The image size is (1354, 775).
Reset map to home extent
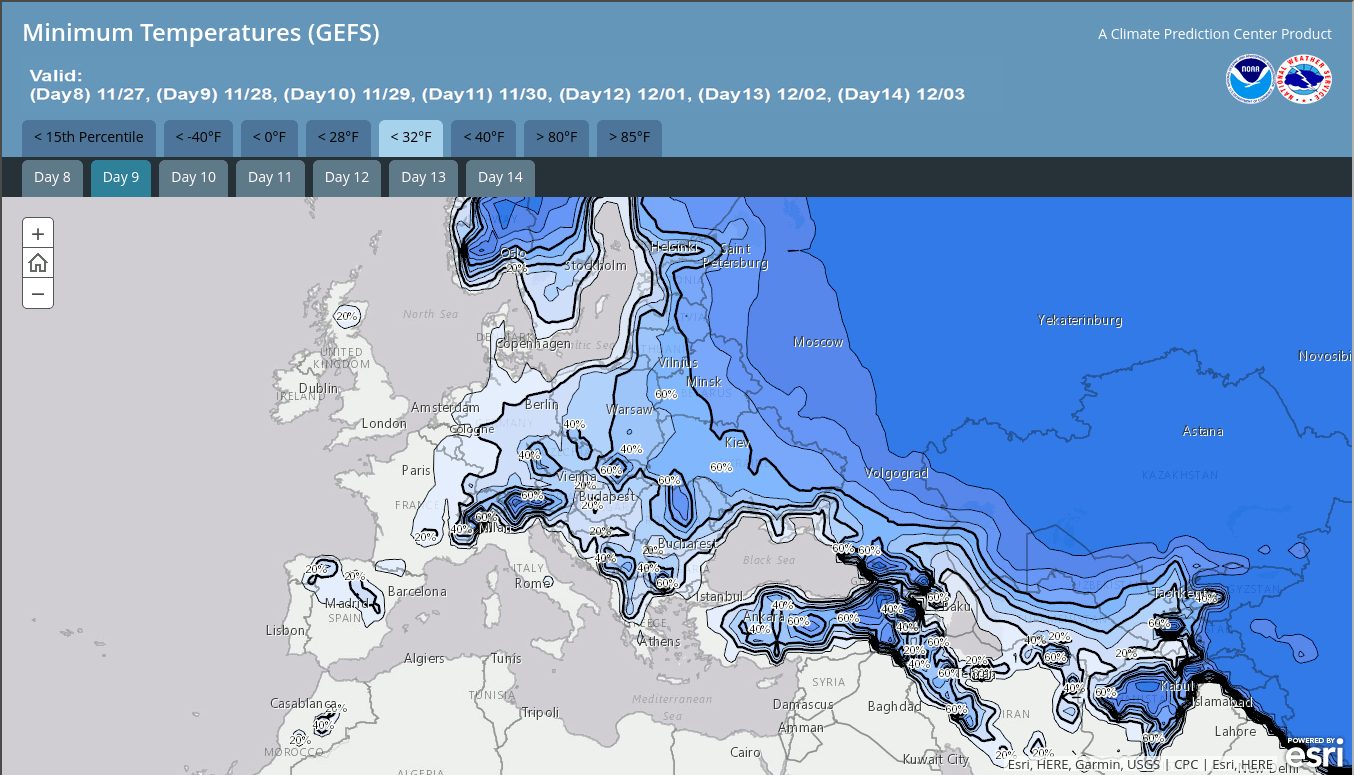38,263
